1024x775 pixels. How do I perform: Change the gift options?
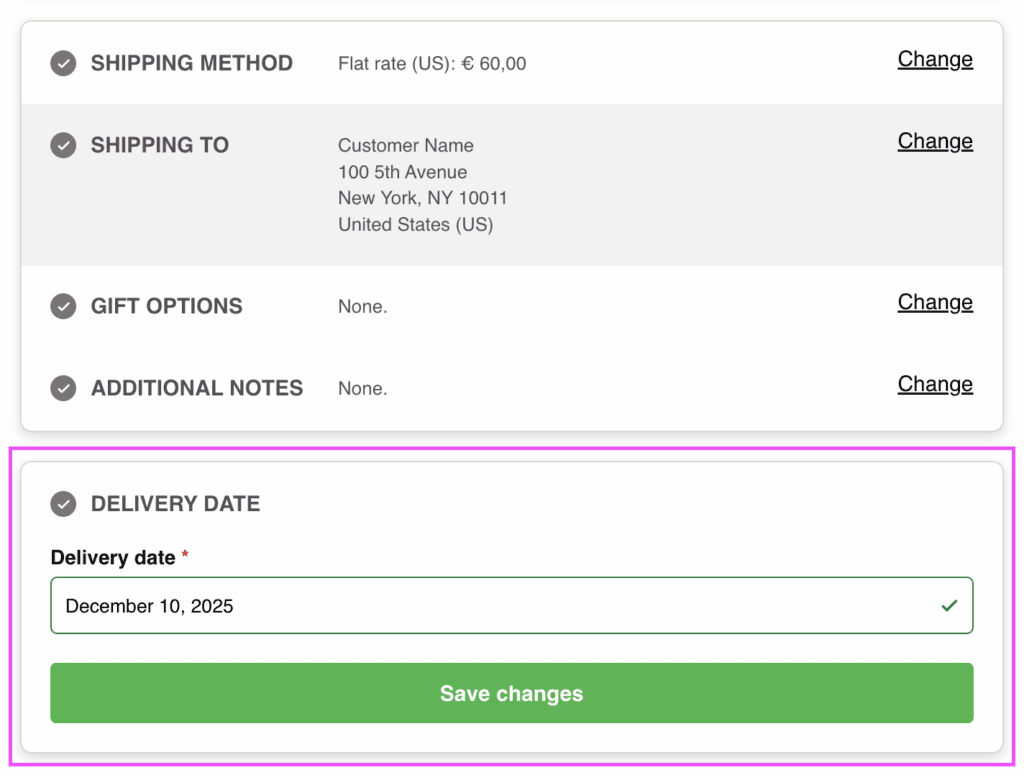click(x=934, y=302)
